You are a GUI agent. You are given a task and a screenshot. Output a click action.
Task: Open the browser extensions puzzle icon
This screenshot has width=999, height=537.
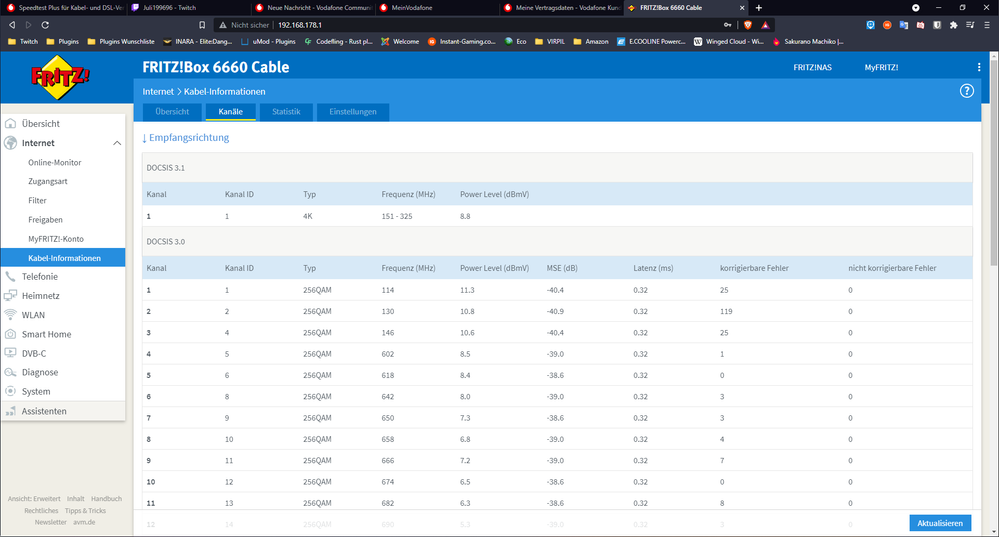953,25
